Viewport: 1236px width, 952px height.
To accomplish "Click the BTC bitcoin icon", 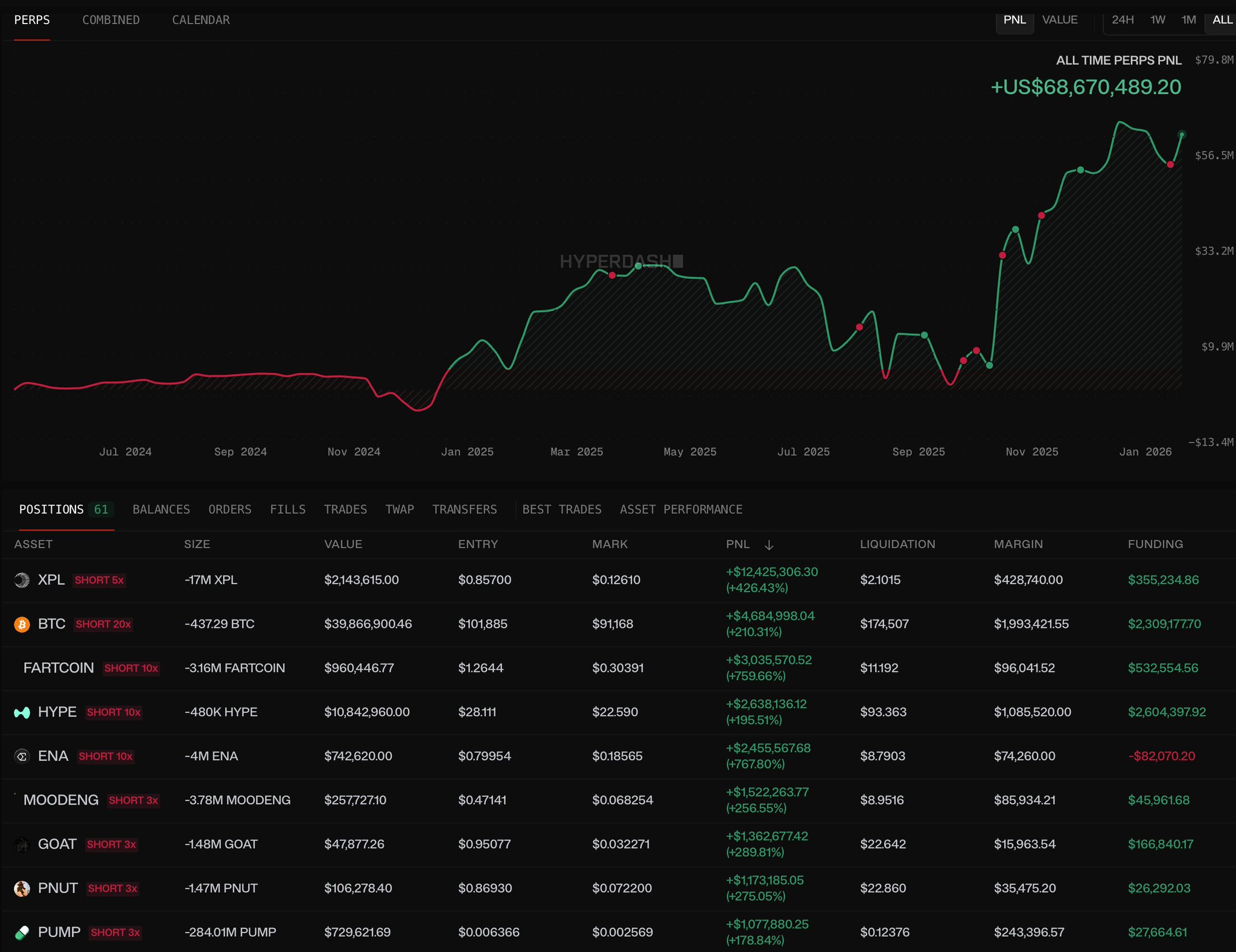I will 22,624.
